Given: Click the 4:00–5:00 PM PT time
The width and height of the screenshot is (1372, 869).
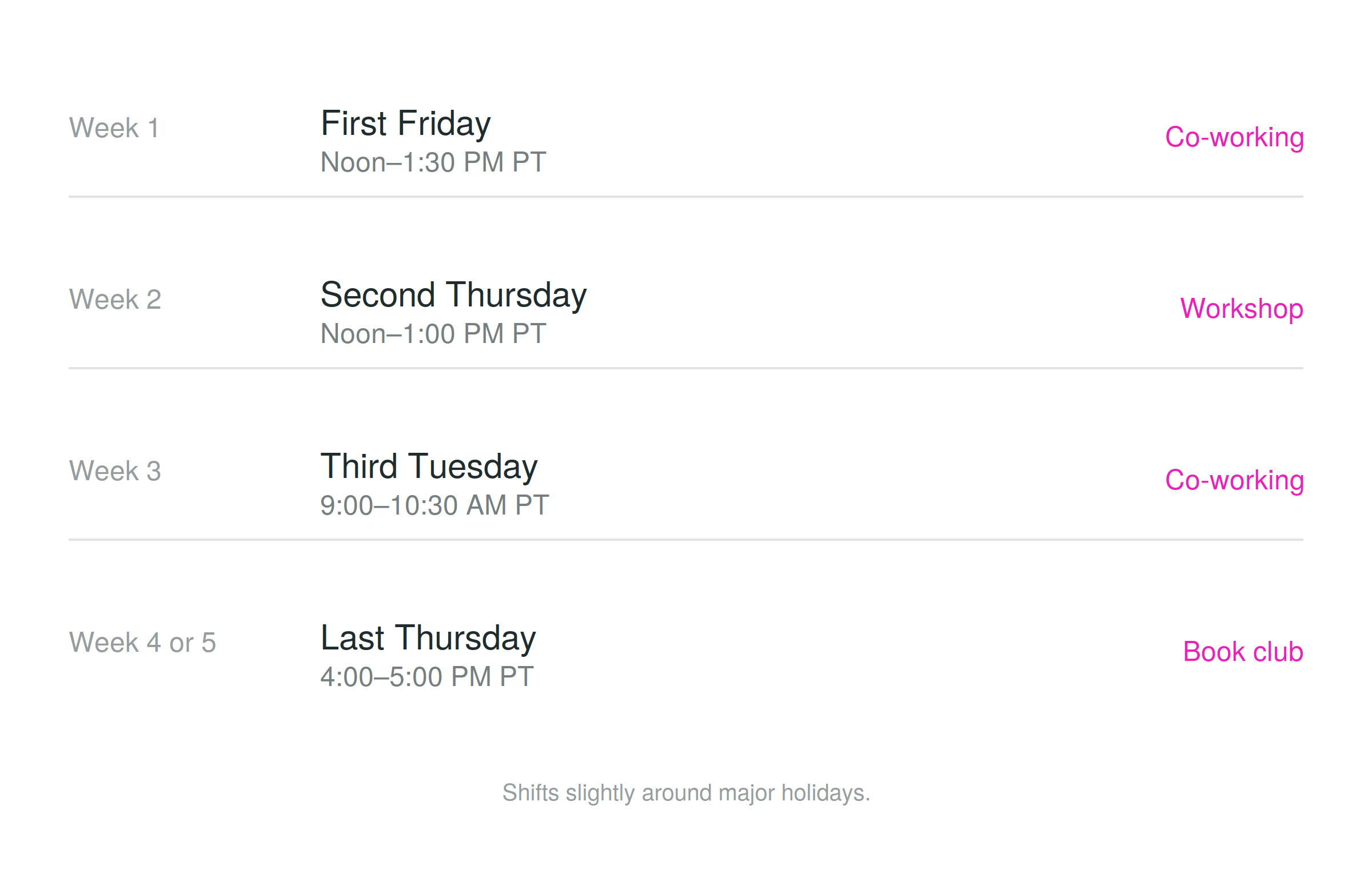Looking at the screenshot, I should coord(427,677).
